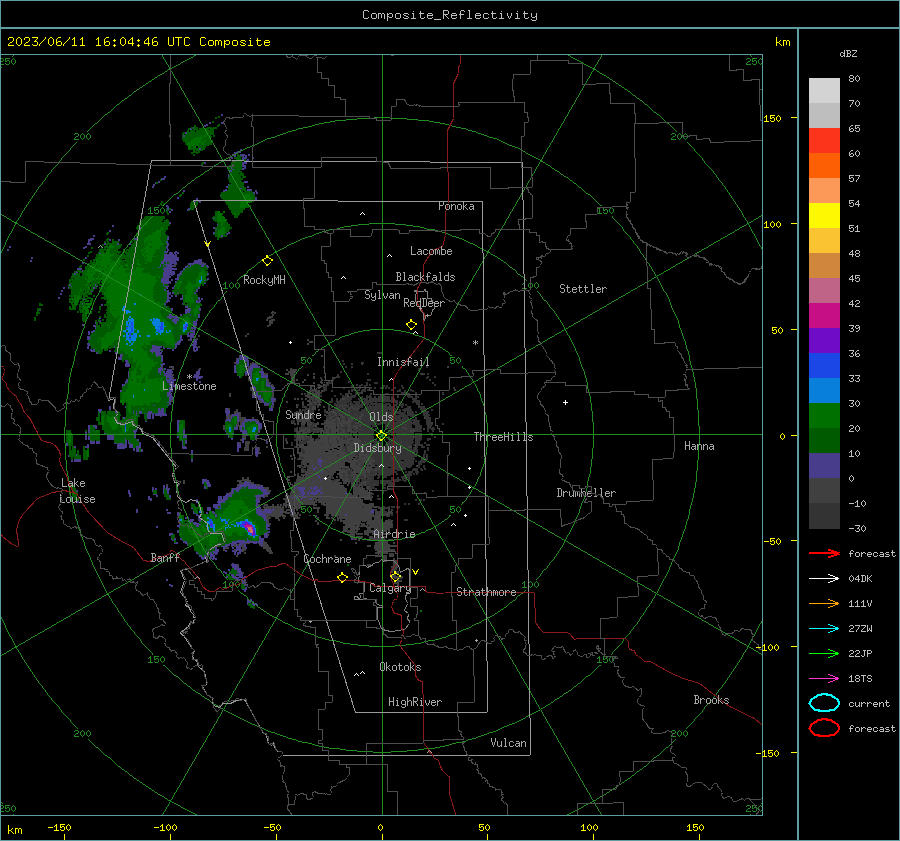The height and width of the screenshot is (841, 900).
Task: Click the Strathmore city label
Action: [486, 592]
